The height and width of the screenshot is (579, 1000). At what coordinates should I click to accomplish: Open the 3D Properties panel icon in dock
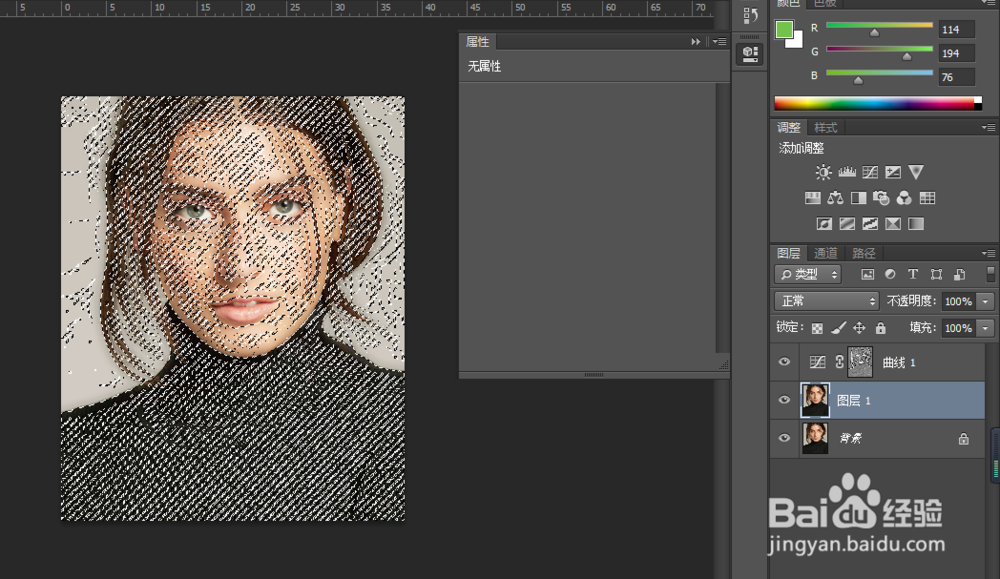click(x=751, y=54)
